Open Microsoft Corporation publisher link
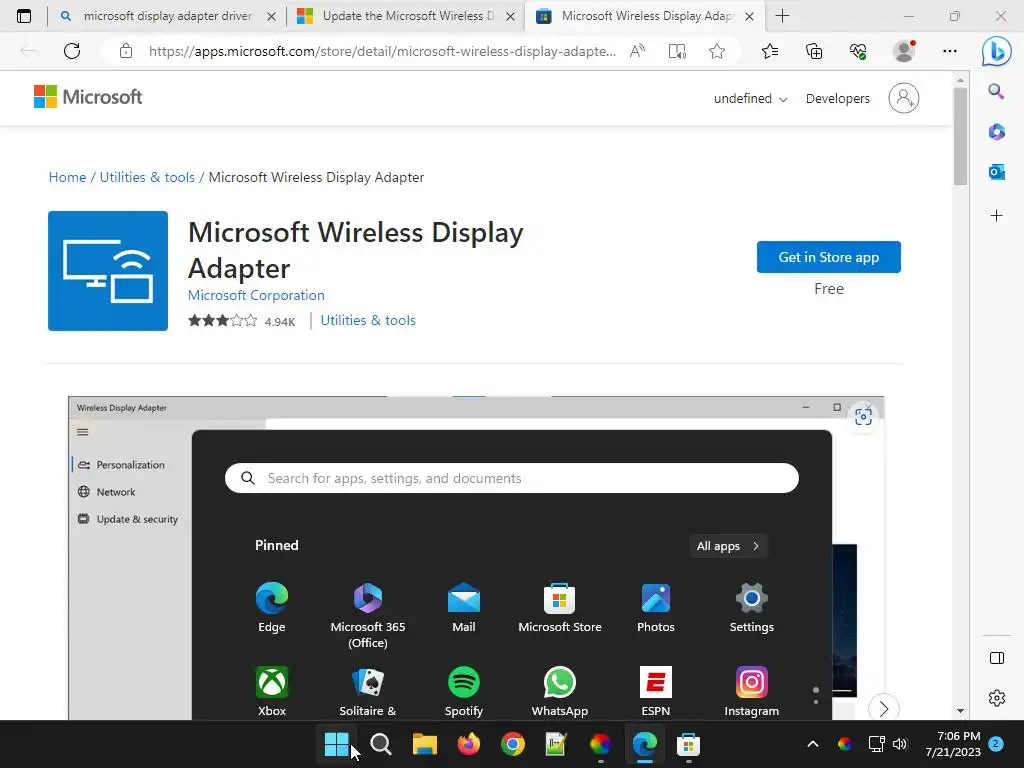 point(256,295)
